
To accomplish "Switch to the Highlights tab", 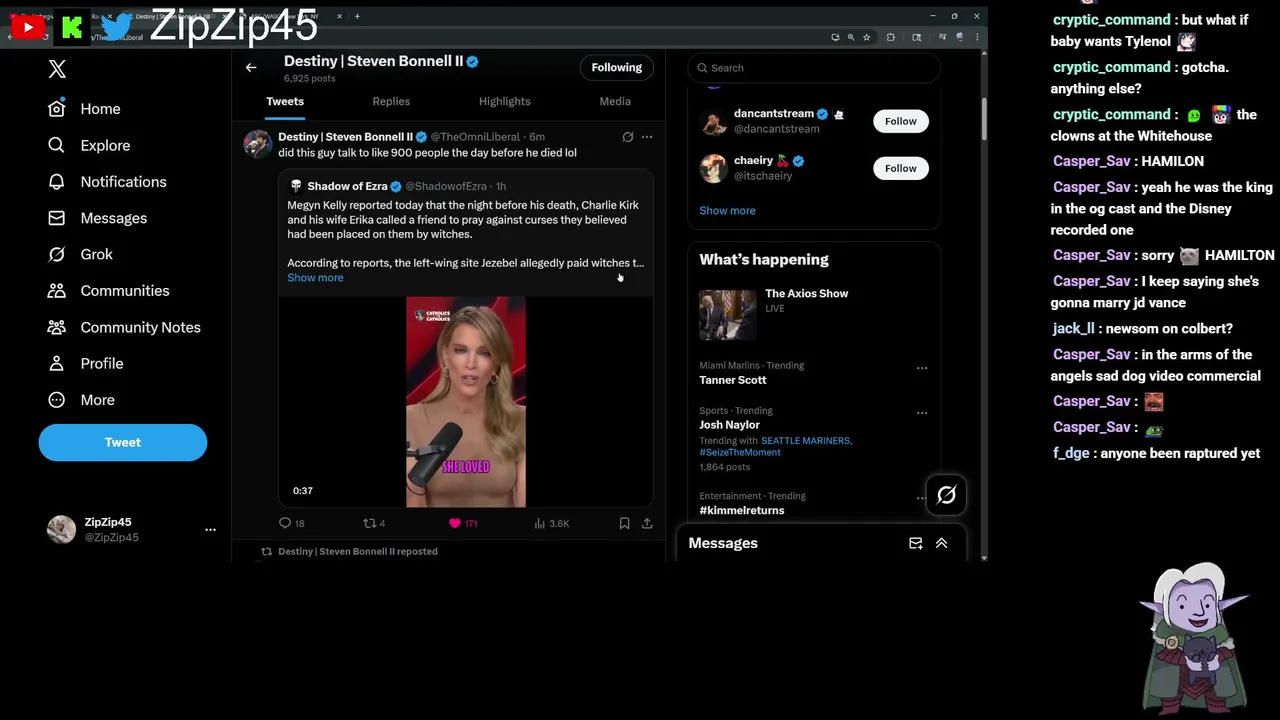I will point(504,101).
